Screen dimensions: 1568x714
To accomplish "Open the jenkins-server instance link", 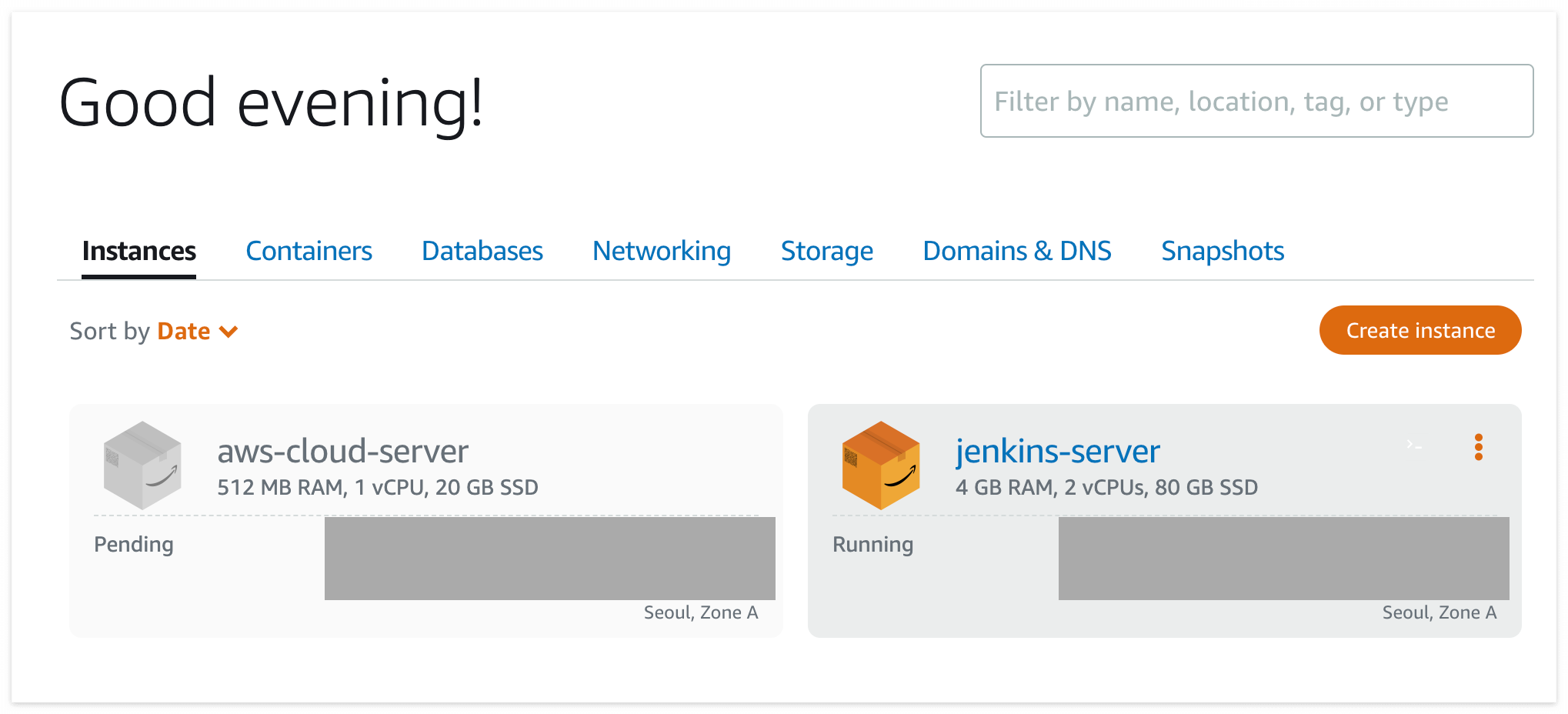I will pyautogui.click(x=1057, y=451).
